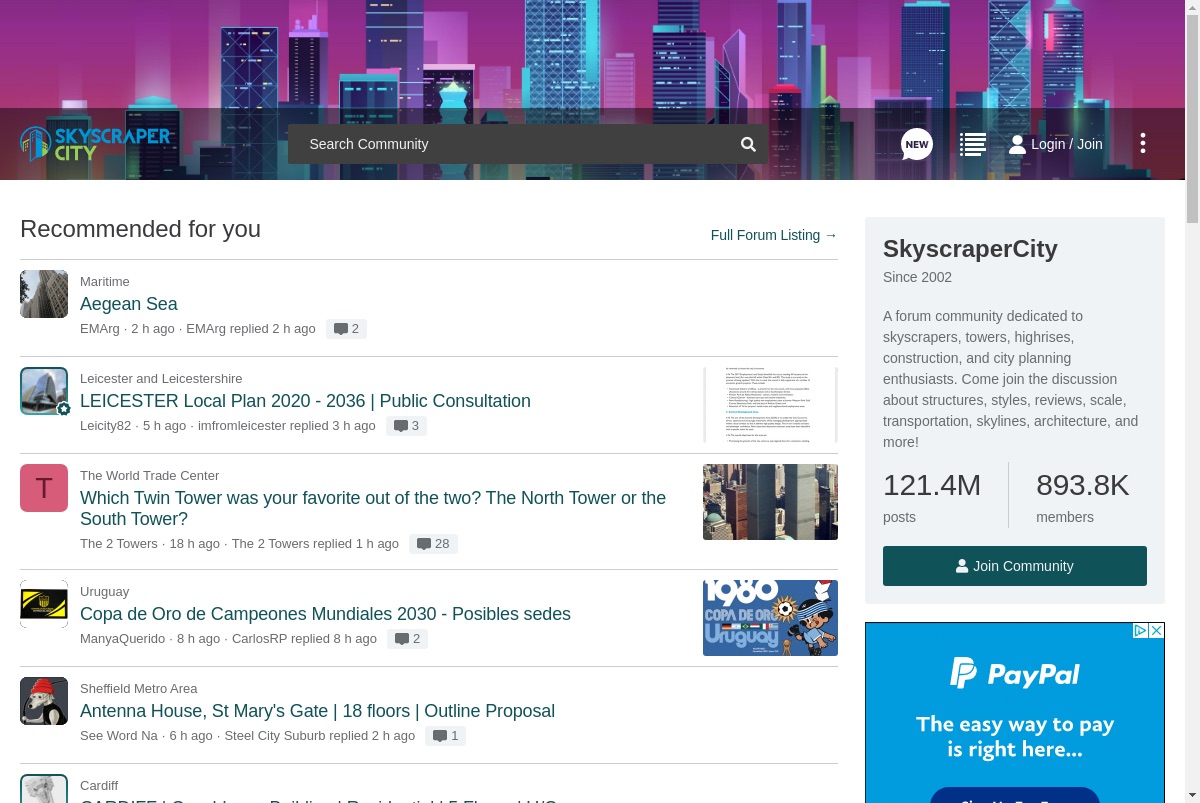Screen dimensions: 1200x803
Task: Click the Search Community field
Action: coord(528,144)
